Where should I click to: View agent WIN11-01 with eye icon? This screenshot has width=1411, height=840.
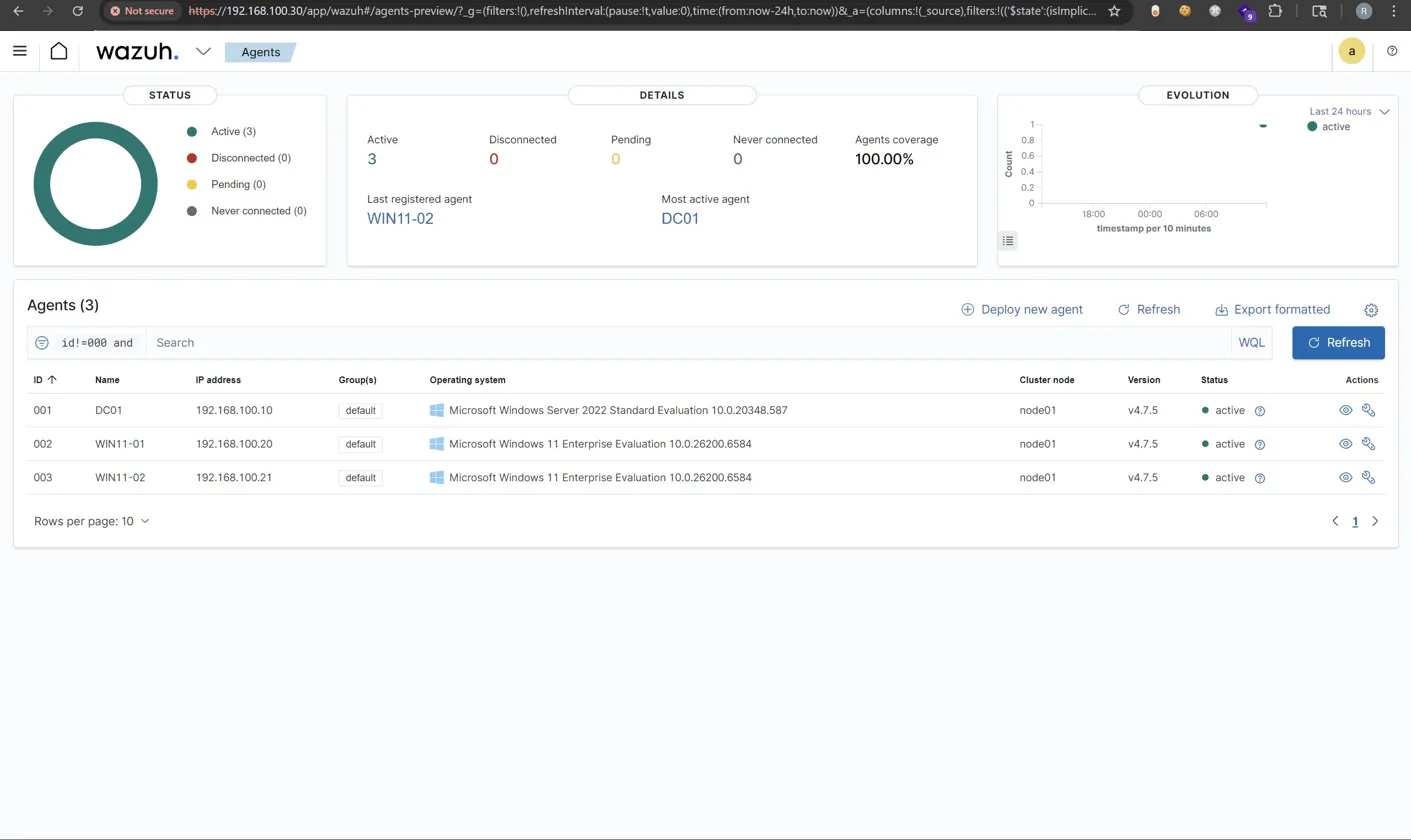pyautogui.click(x=1346, y=444)
